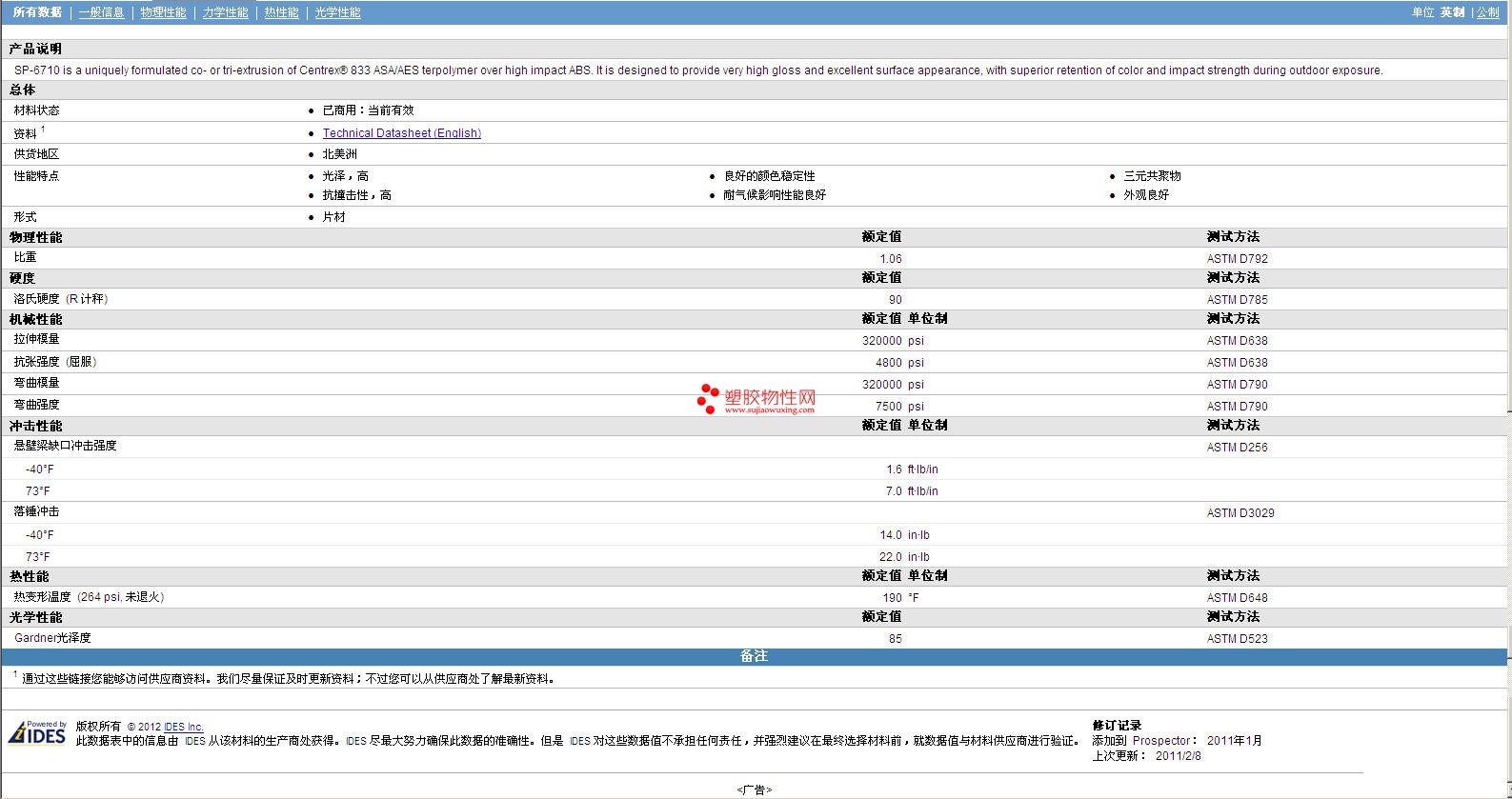The height and width of the screenshot is (799, 1512).
Task: Click the 悬壁梁缺口冲击强度 row label
Action: (65, 446)
